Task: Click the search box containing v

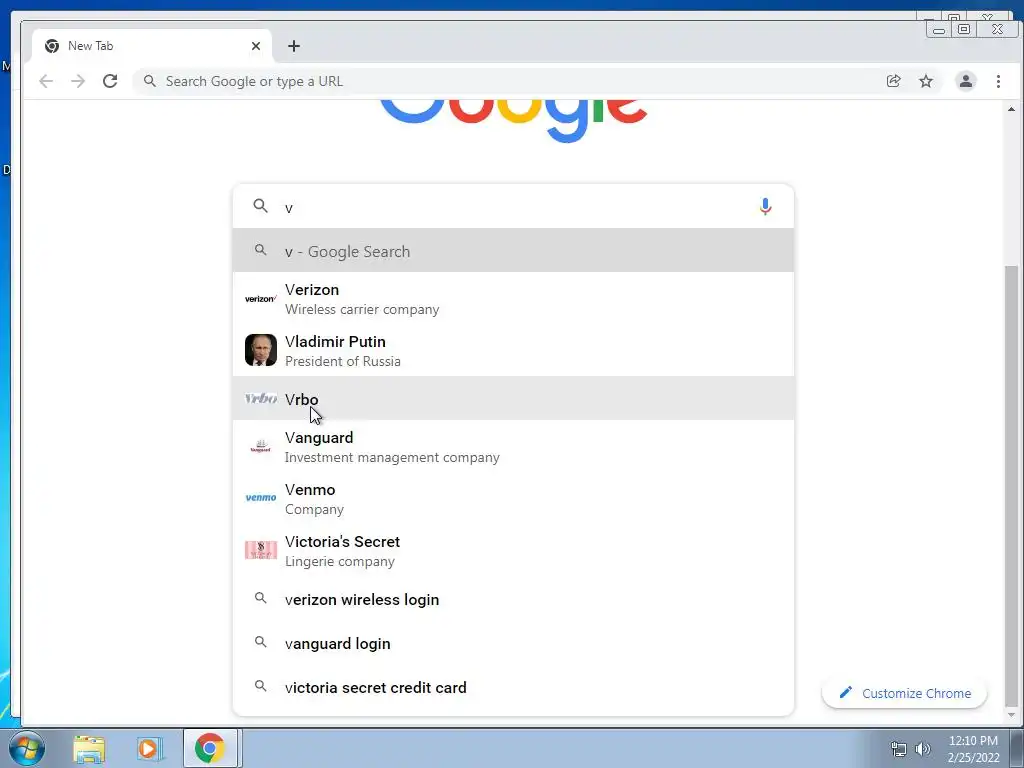Action: click(513, 206)
